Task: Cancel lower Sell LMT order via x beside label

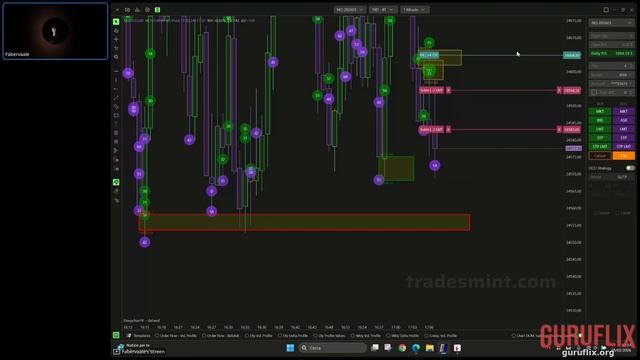Action: click(448, 129)
